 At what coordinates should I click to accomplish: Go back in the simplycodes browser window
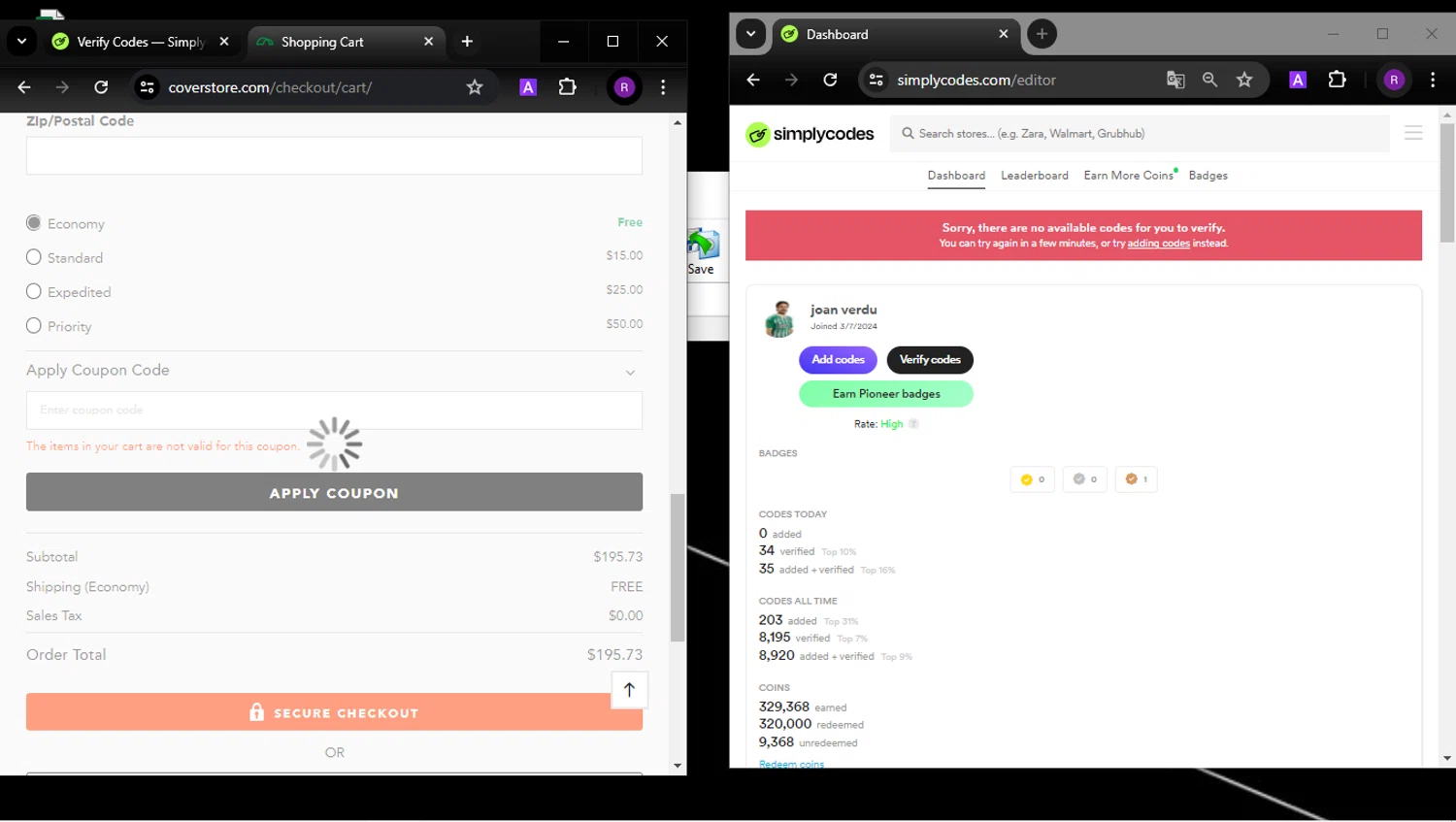(753, 80)
